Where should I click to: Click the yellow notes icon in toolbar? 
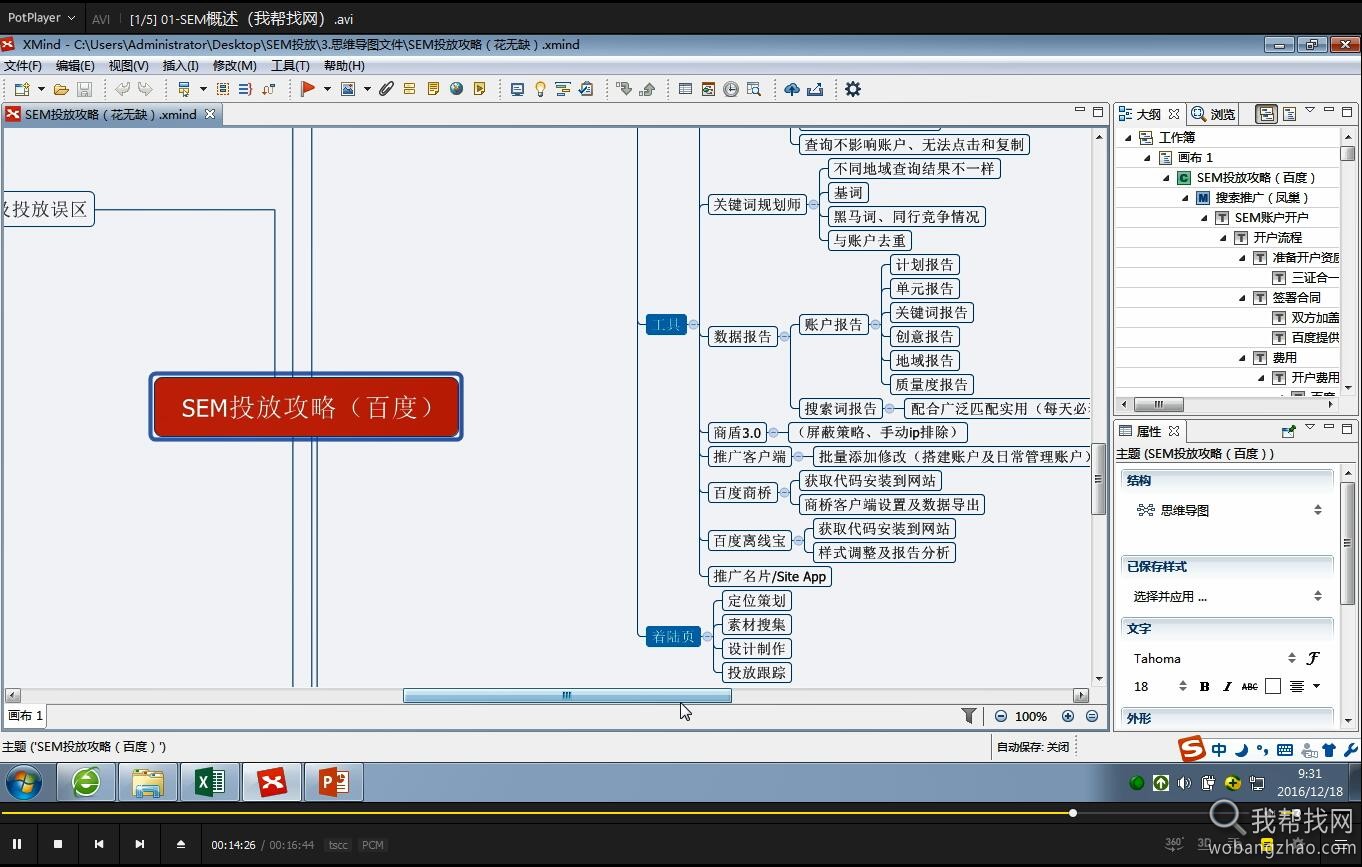pyautogui.click(x=433, y=89)
